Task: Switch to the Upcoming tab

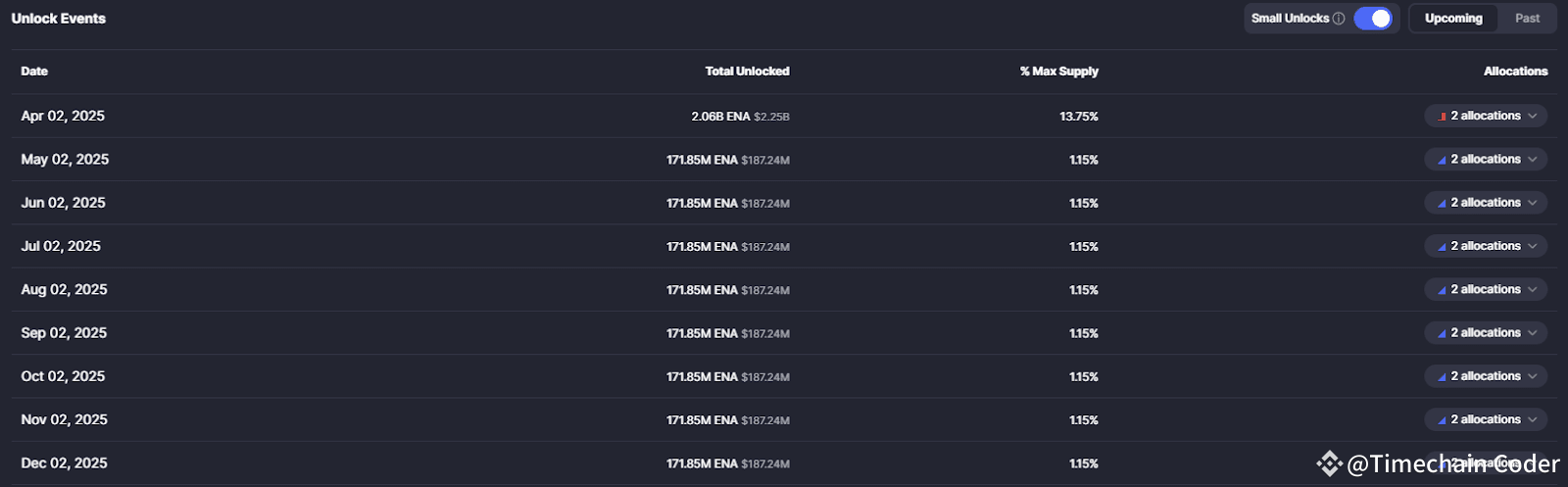Action: coord(1453,19)
